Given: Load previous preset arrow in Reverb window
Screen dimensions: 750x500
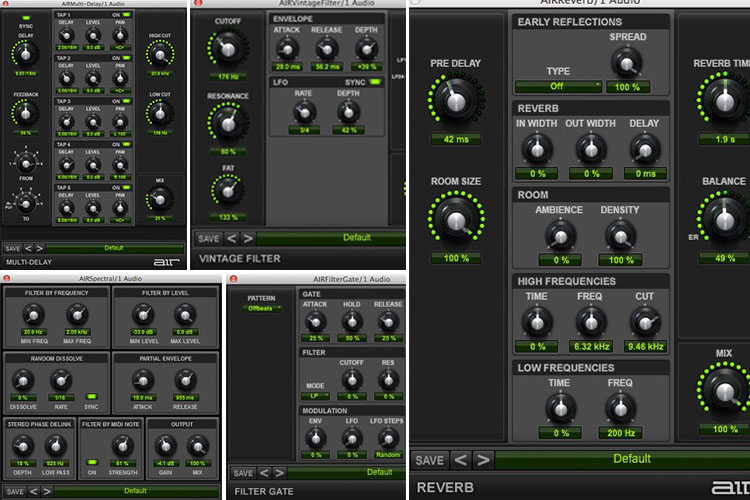Looking at the screenshot, I should click(461, 460).
